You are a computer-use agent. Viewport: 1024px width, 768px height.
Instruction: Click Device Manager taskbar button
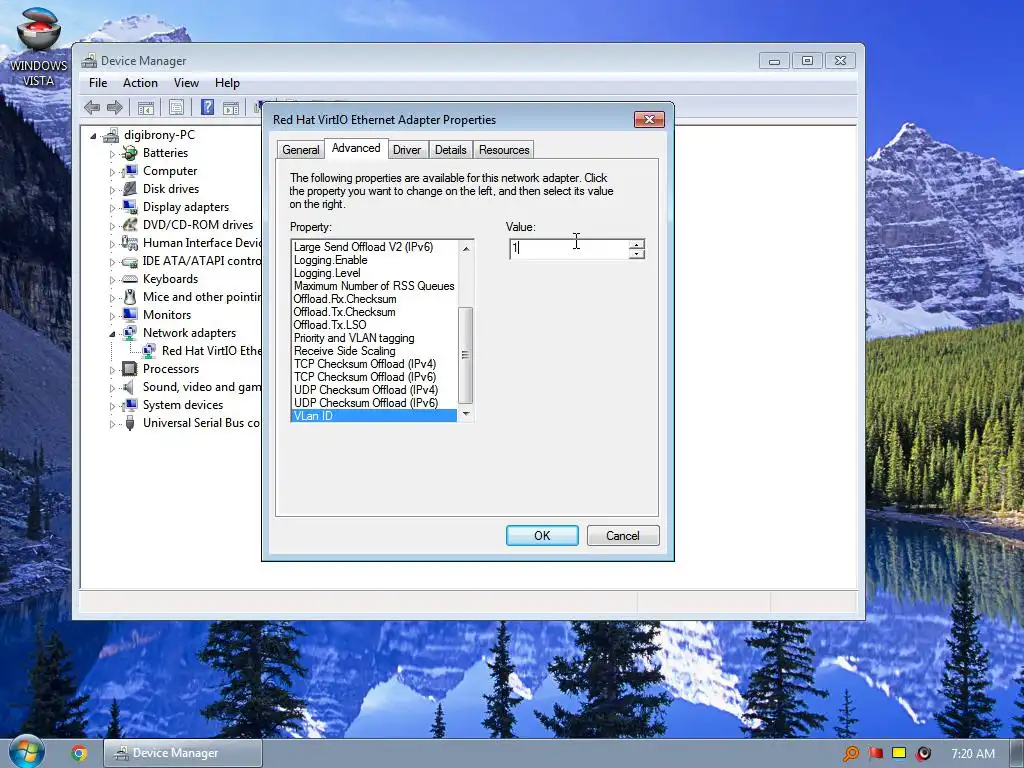183,753
